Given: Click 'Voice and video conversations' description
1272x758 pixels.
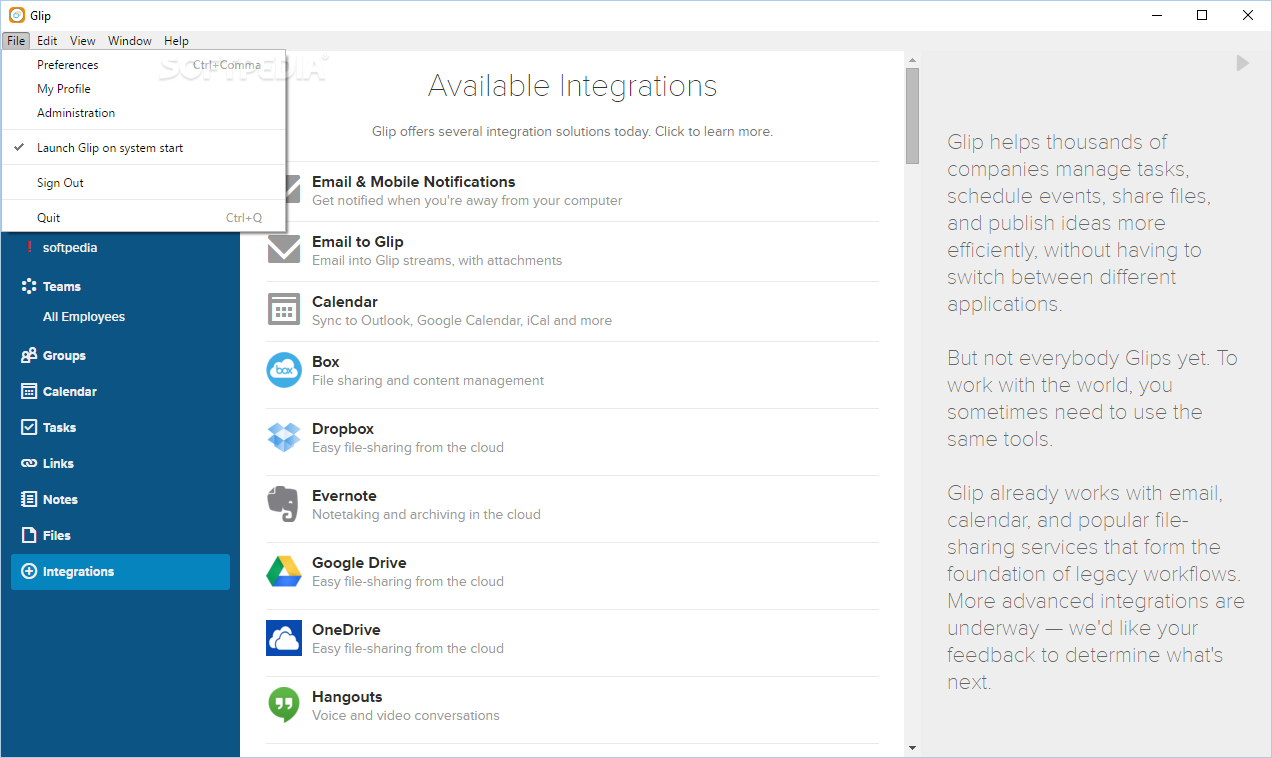Looking at the screenshot, I should coord(406,715).
